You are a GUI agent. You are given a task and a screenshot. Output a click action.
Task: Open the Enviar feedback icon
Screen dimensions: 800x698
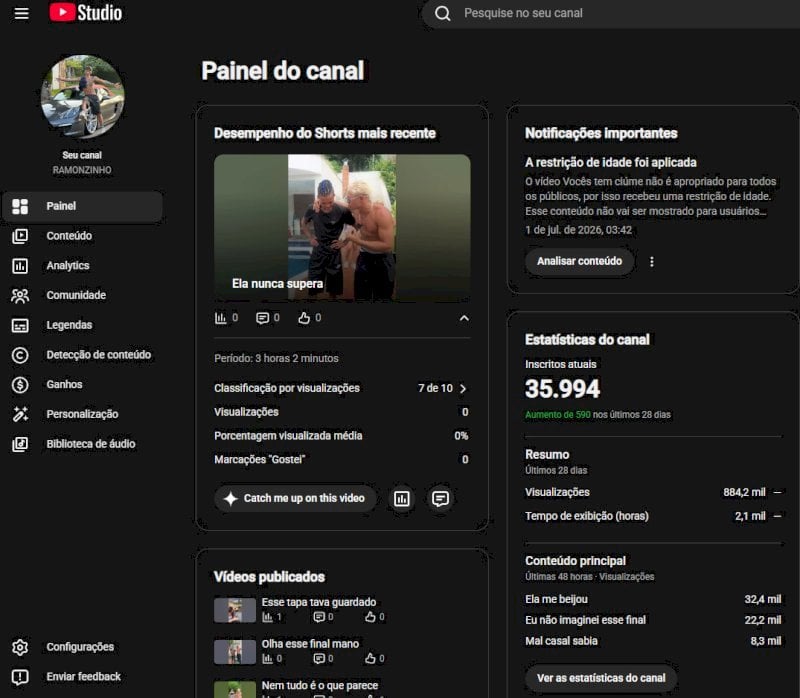pyautogui.click(x=20, y=677)
